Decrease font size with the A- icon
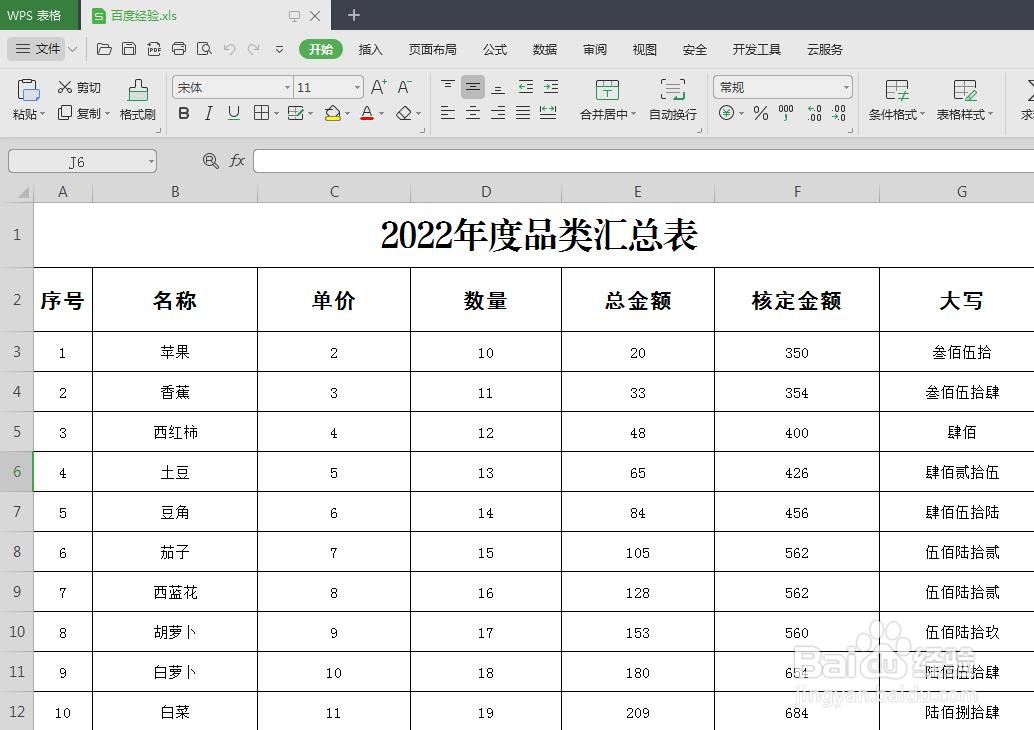Image resolution: width=1034 pixels, height=730 pixels. 404,87
